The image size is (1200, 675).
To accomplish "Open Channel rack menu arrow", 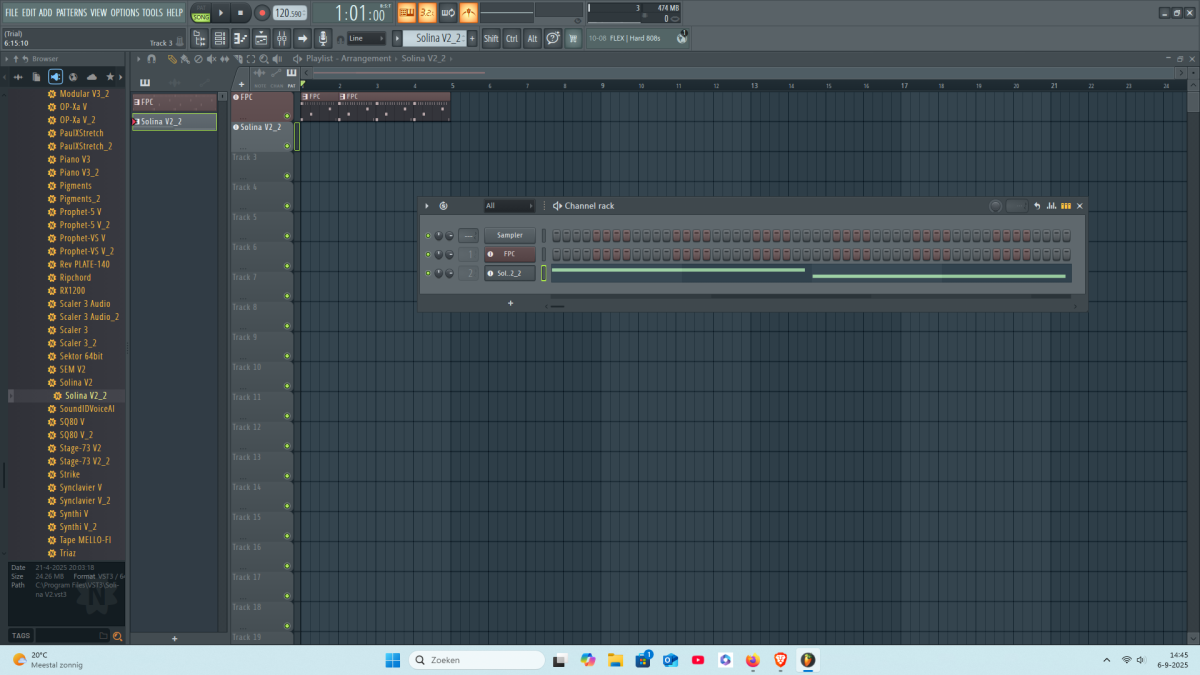I will point(427,206).
